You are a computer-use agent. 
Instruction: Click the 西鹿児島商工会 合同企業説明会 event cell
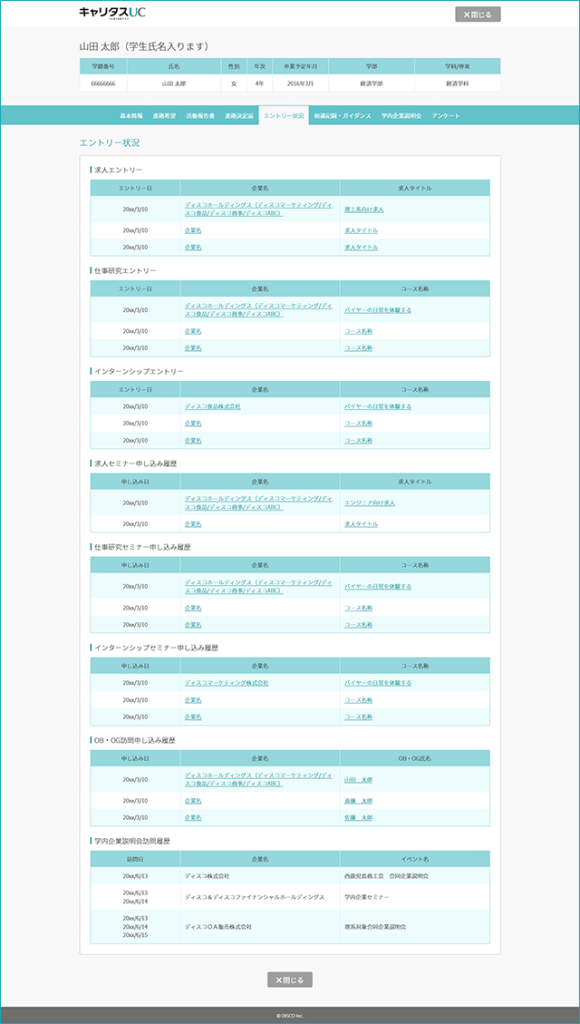[x=415, y=876]
